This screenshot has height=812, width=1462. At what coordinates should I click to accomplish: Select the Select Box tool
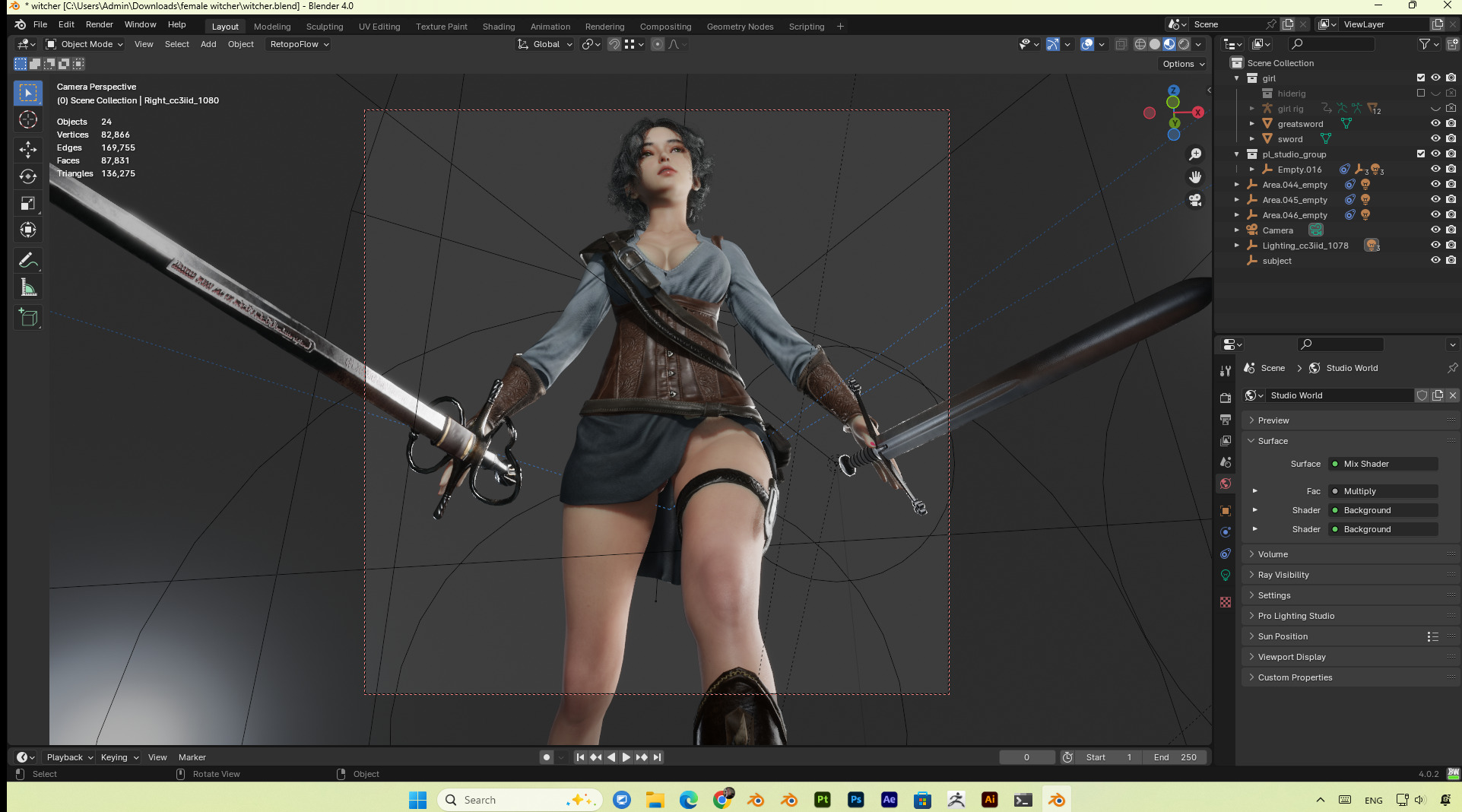(28, 93)
